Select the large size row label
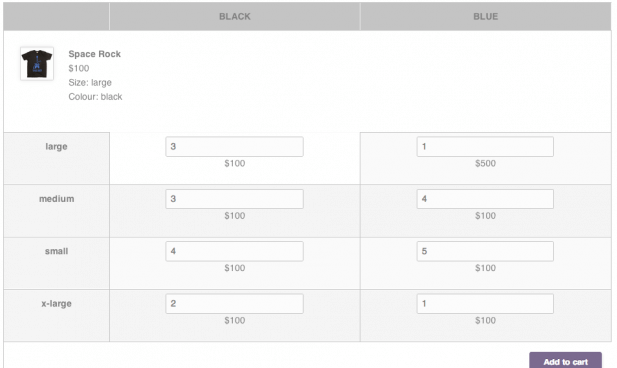 tap(56, 146)
